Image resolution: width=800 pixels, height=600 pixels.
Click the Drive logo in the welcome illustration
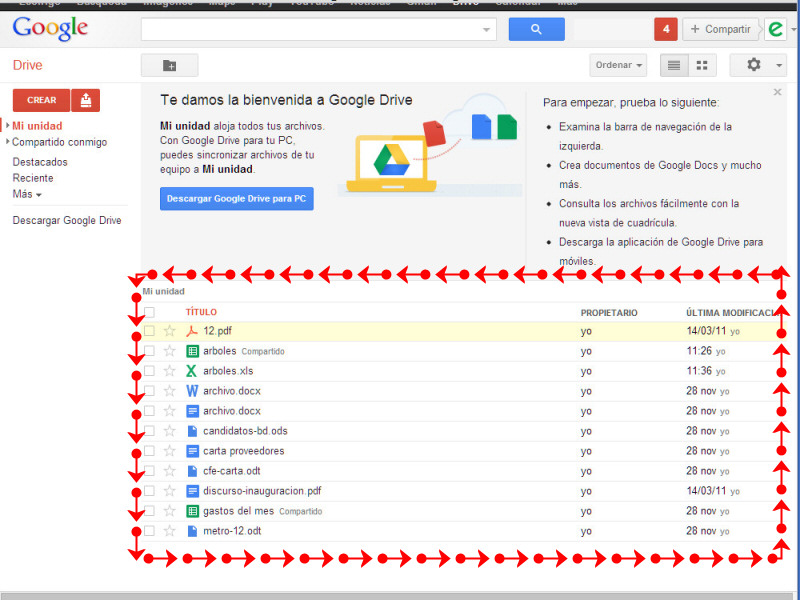(391, 160)
